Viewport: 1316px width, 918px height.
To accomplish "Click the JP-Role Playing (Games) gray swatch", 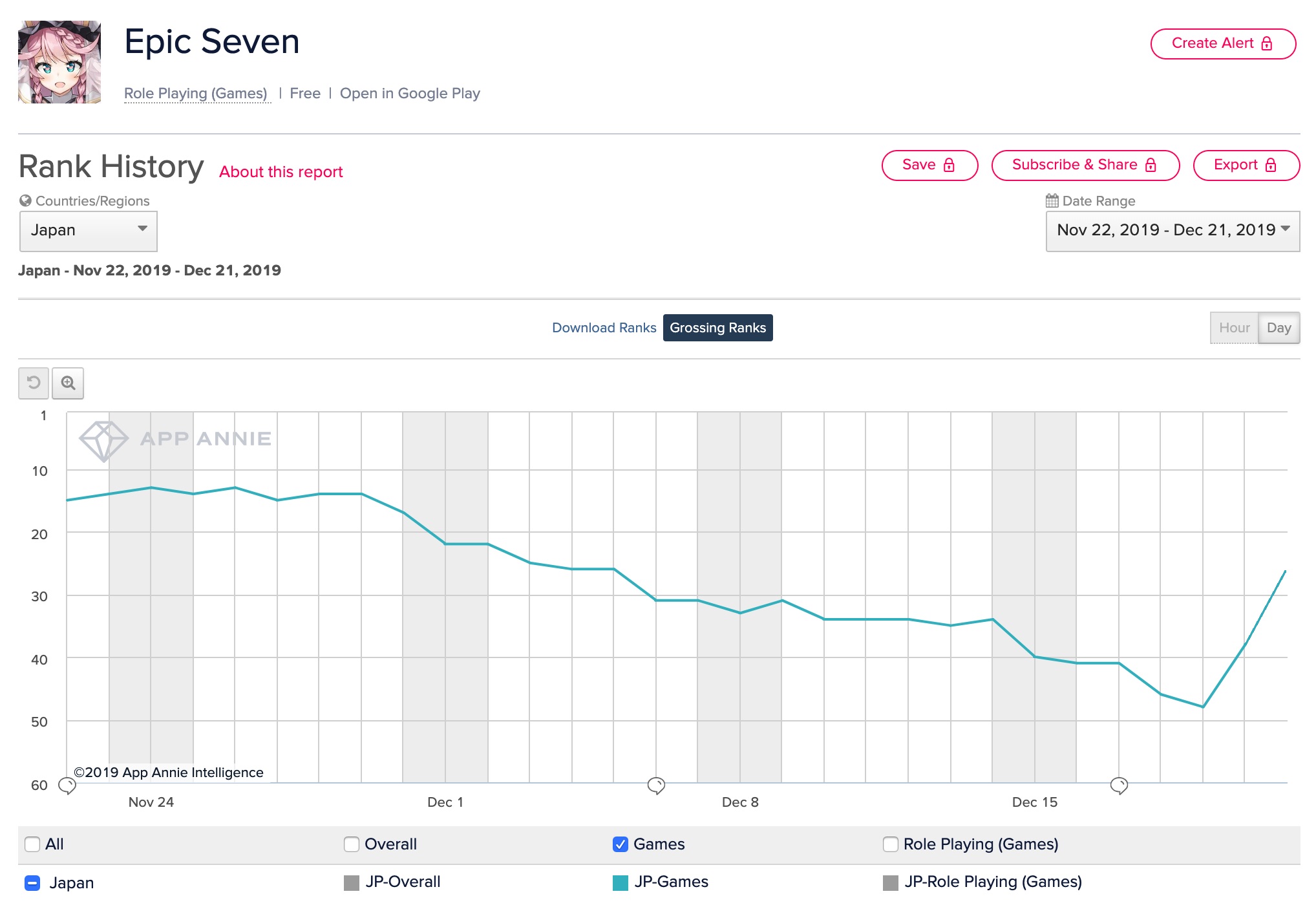I will [x=891, y=883].
